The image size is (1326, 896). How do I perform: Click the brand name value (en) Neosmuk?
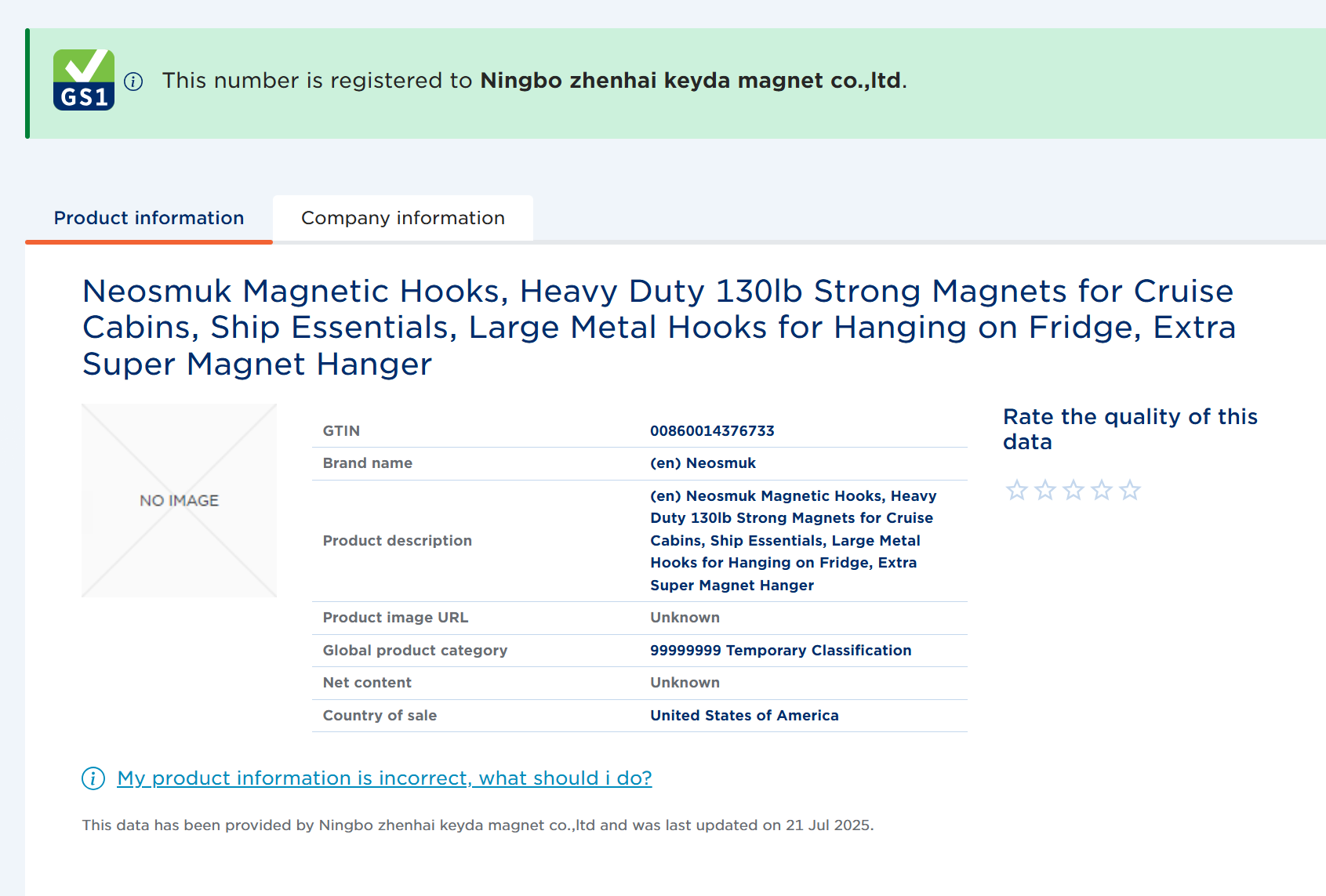703,463
